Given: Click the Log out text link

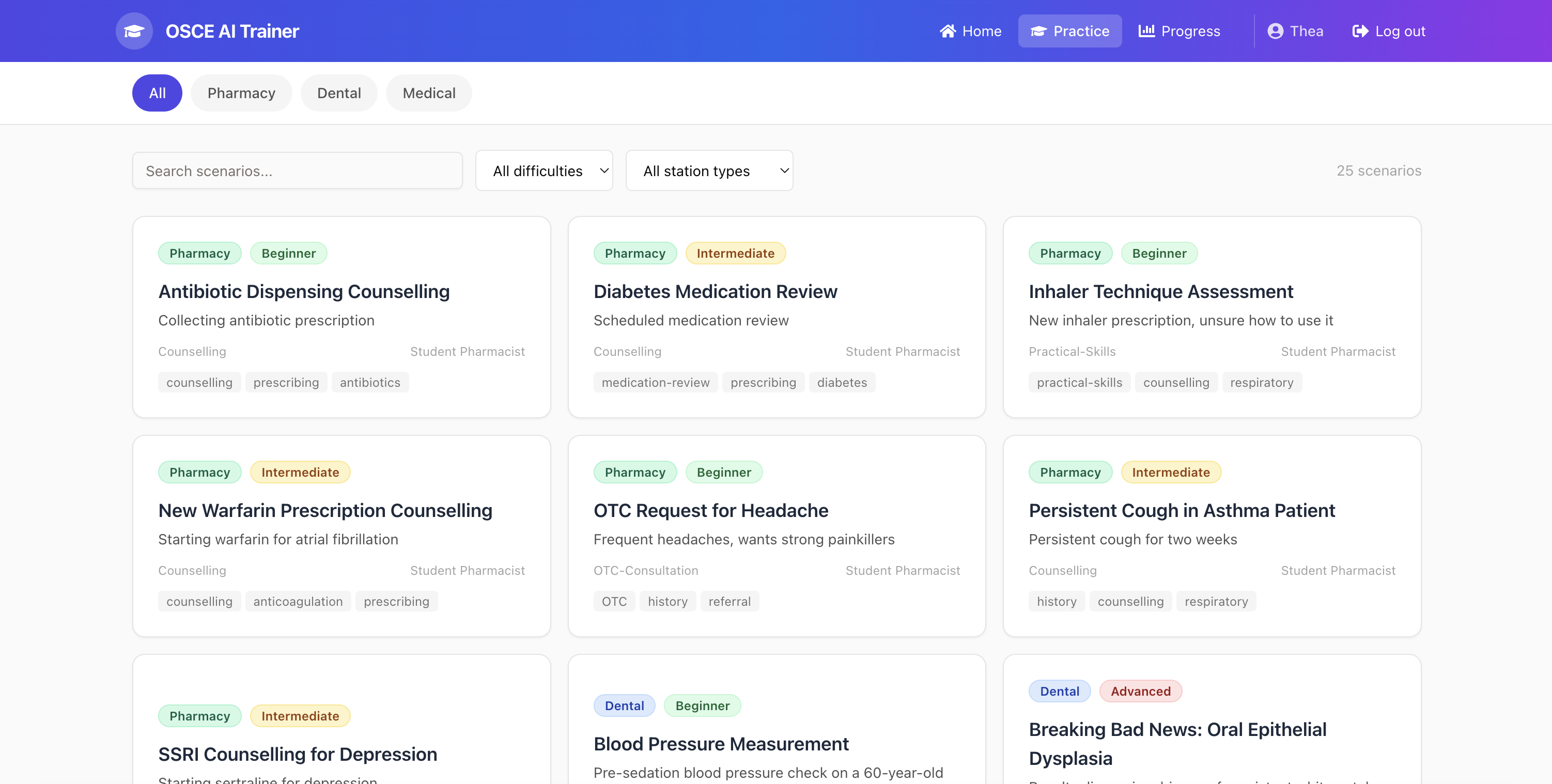Looking at the screenshot, I should pos(1400,30).
